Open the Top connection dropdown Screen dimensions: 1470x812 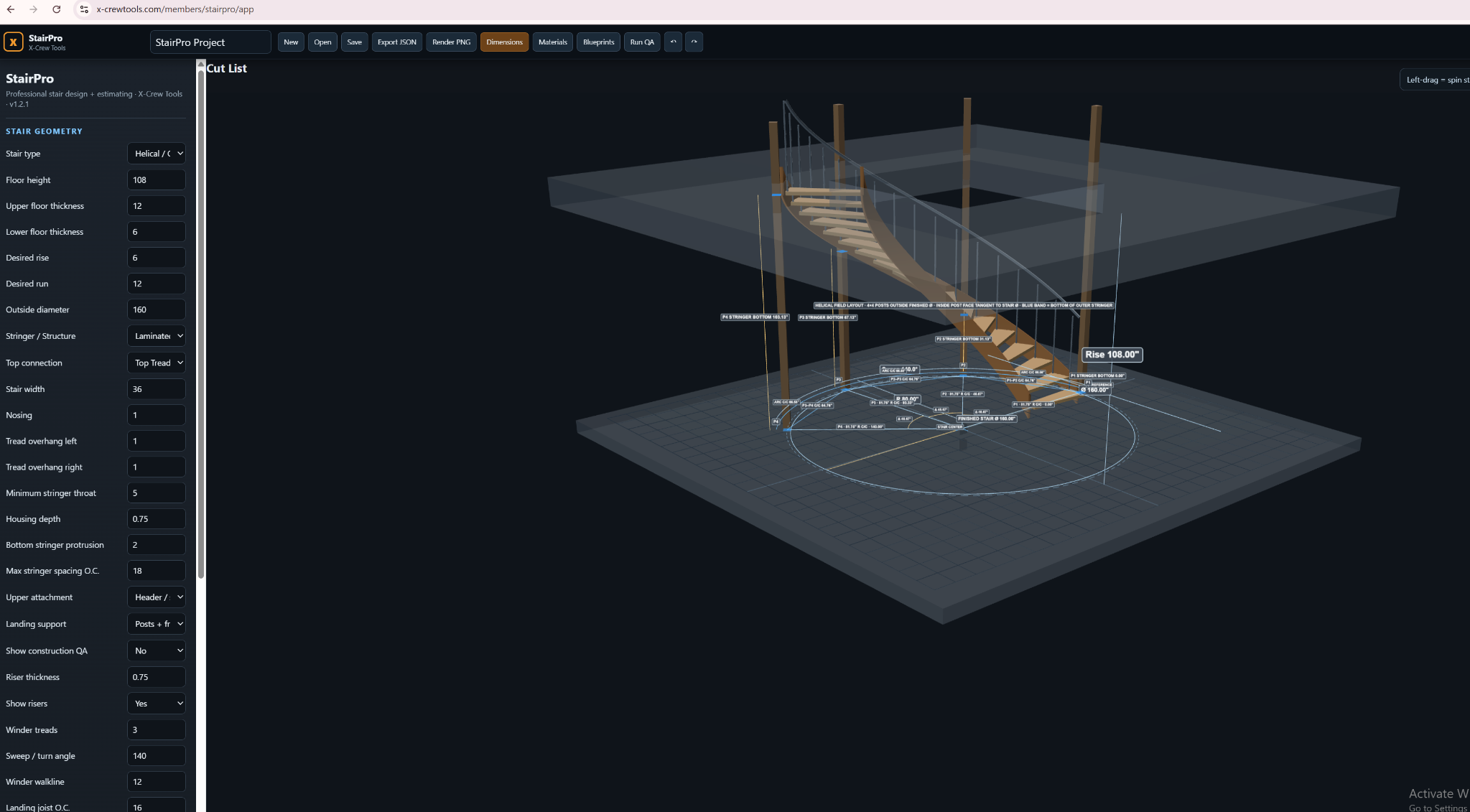pyautogui.click(x=157, y=363)
